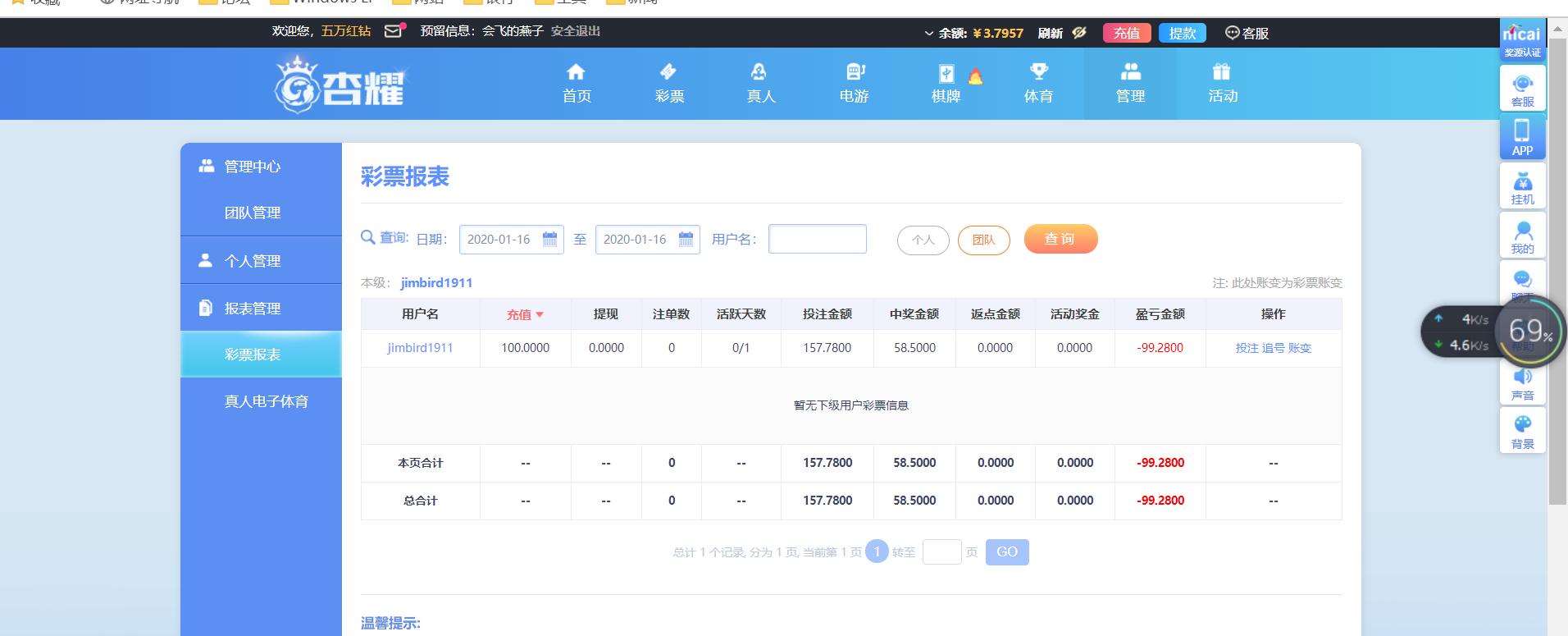Image resolution: width=1568 pixels, height=636 pixels.
Task: Open the 账变 action for jimbird1911
Action: tap(1300, 348)
